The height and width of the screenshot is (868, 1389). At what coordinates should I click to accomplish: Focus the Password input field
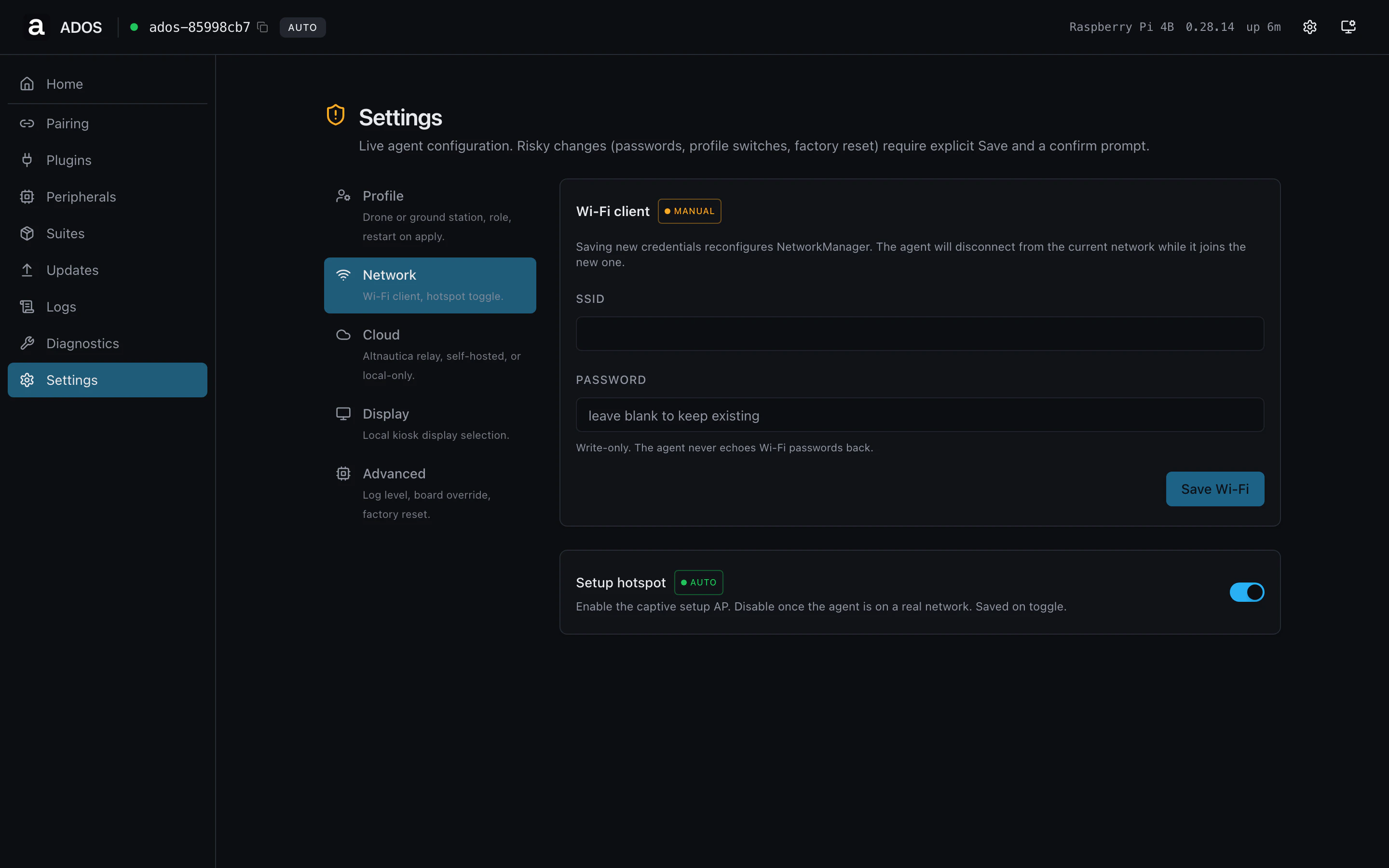tap(920, 415)
